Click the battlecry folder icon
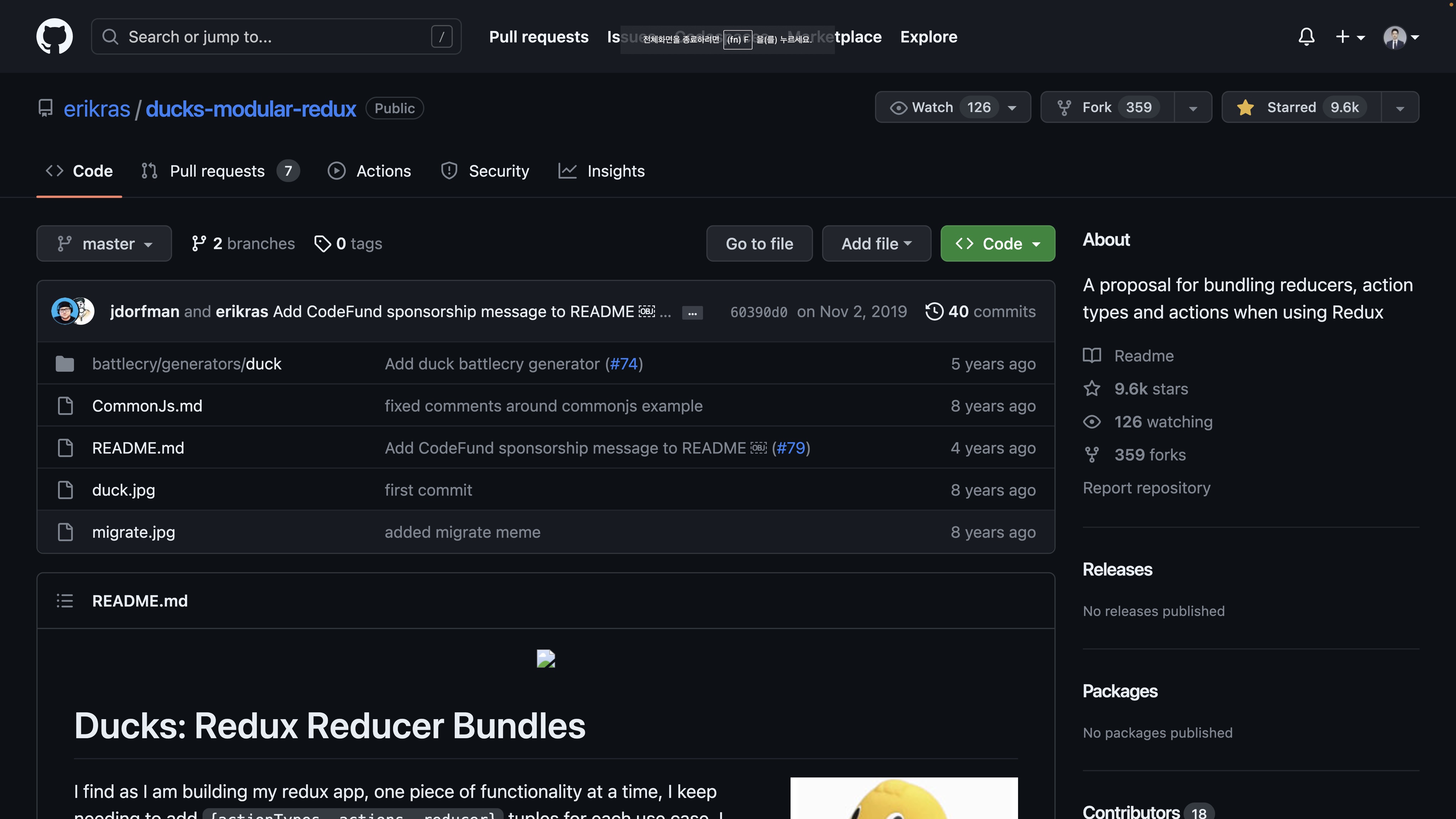Image resolution: width=1456 pixels, height=819 pixels. pos(65,364)
